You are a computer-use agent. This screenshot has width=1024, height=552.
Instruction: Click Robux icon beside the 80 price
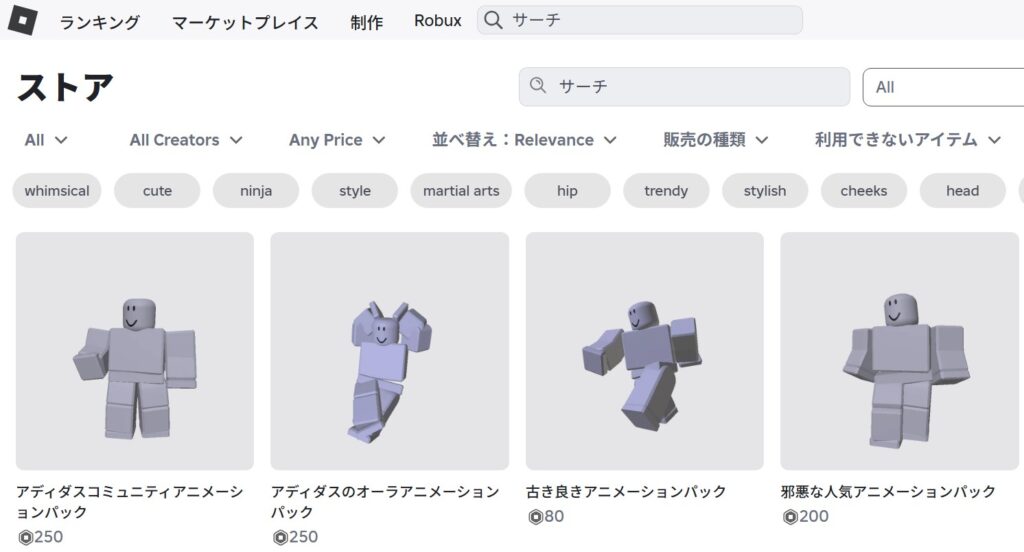pyautogui.click(x=536, y=517)
